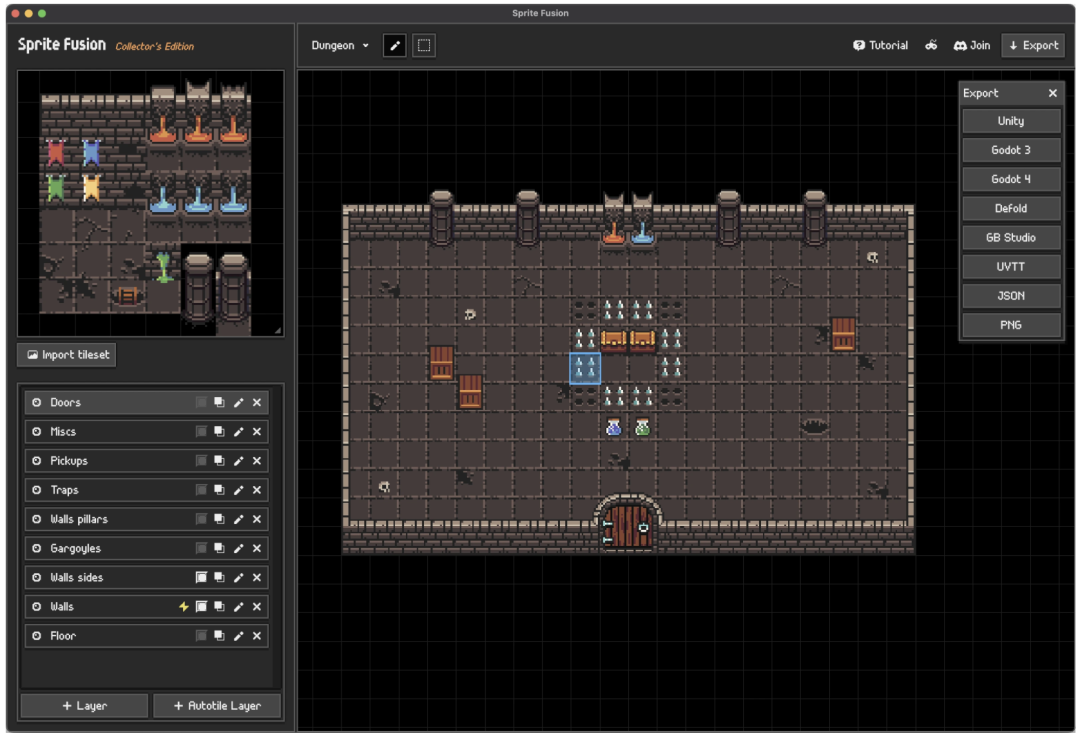Image resolution: width=1080 pixels, height=740 pixels.
Task: Toggle visibility of Walls pillars layer
Action: 37,520
